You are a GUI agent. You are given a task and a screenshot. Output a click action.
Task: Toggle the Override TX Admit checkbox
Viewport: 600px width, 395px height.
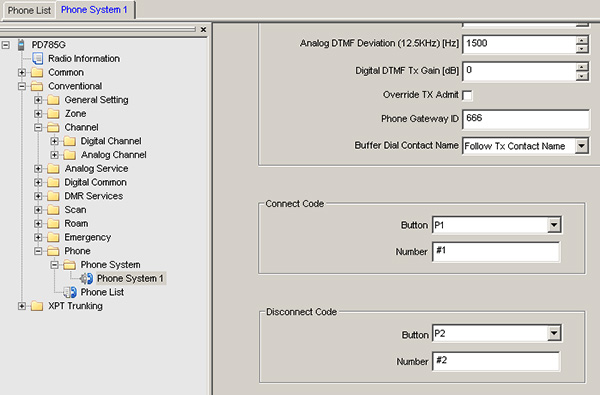tap(467, 95)
